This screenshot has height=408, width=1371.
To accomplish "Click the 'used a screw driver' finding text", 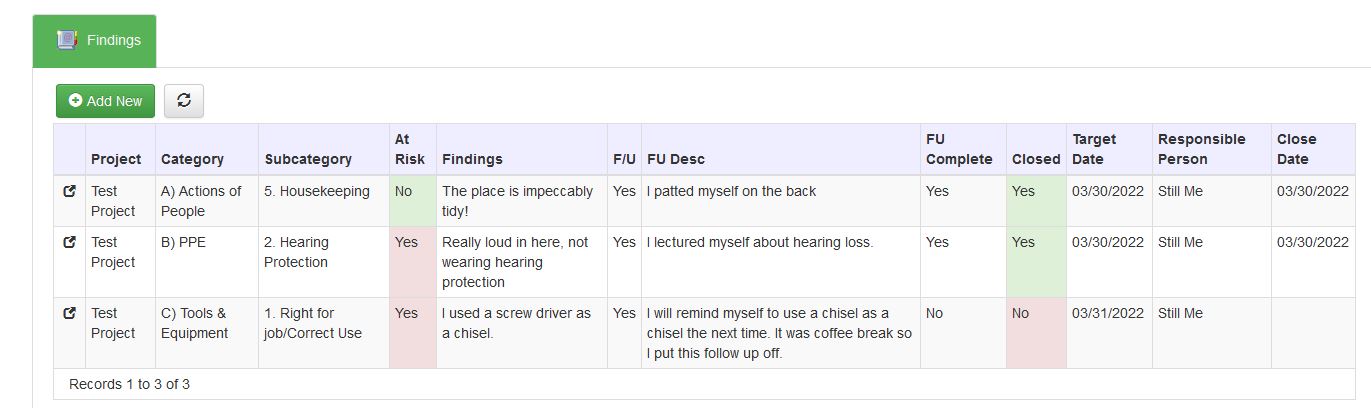I will point(516,323).
